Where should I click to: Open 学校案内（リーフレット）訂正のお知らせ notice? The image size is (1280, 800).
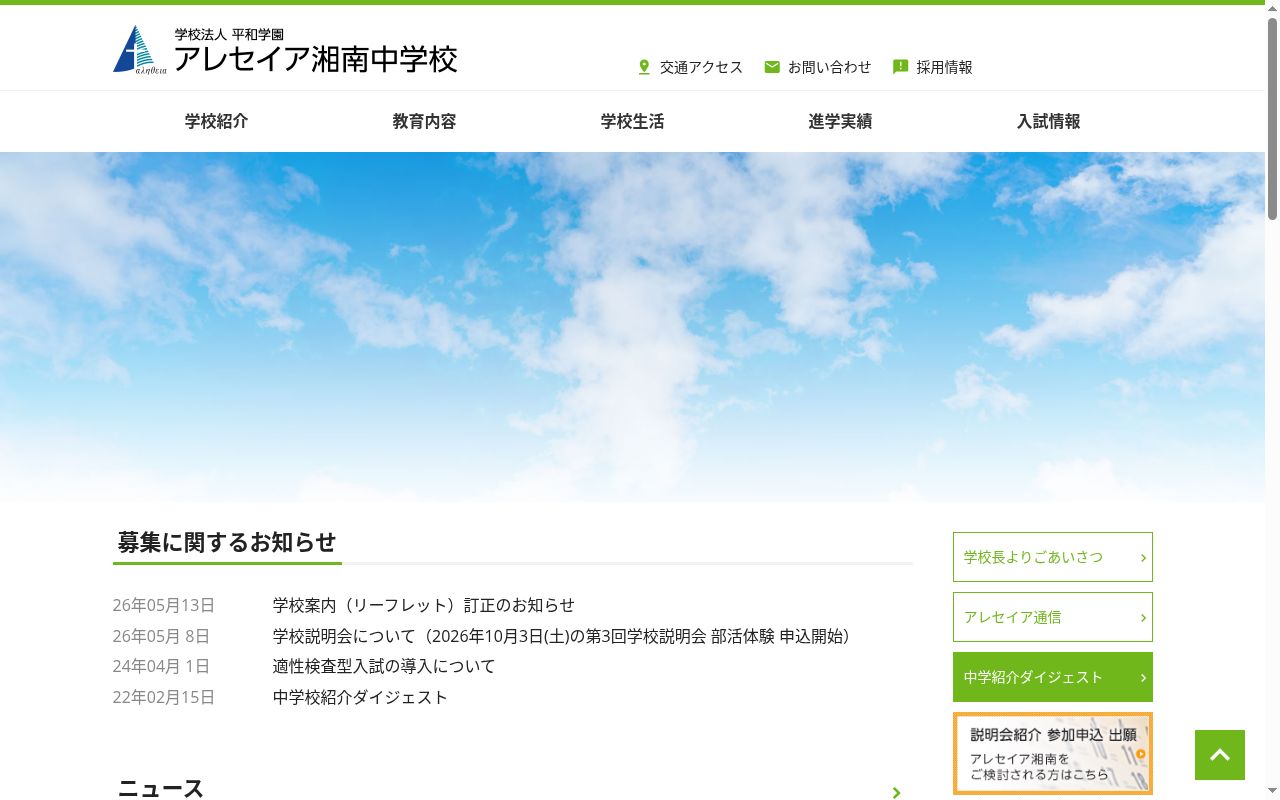[x=424, y=605]
